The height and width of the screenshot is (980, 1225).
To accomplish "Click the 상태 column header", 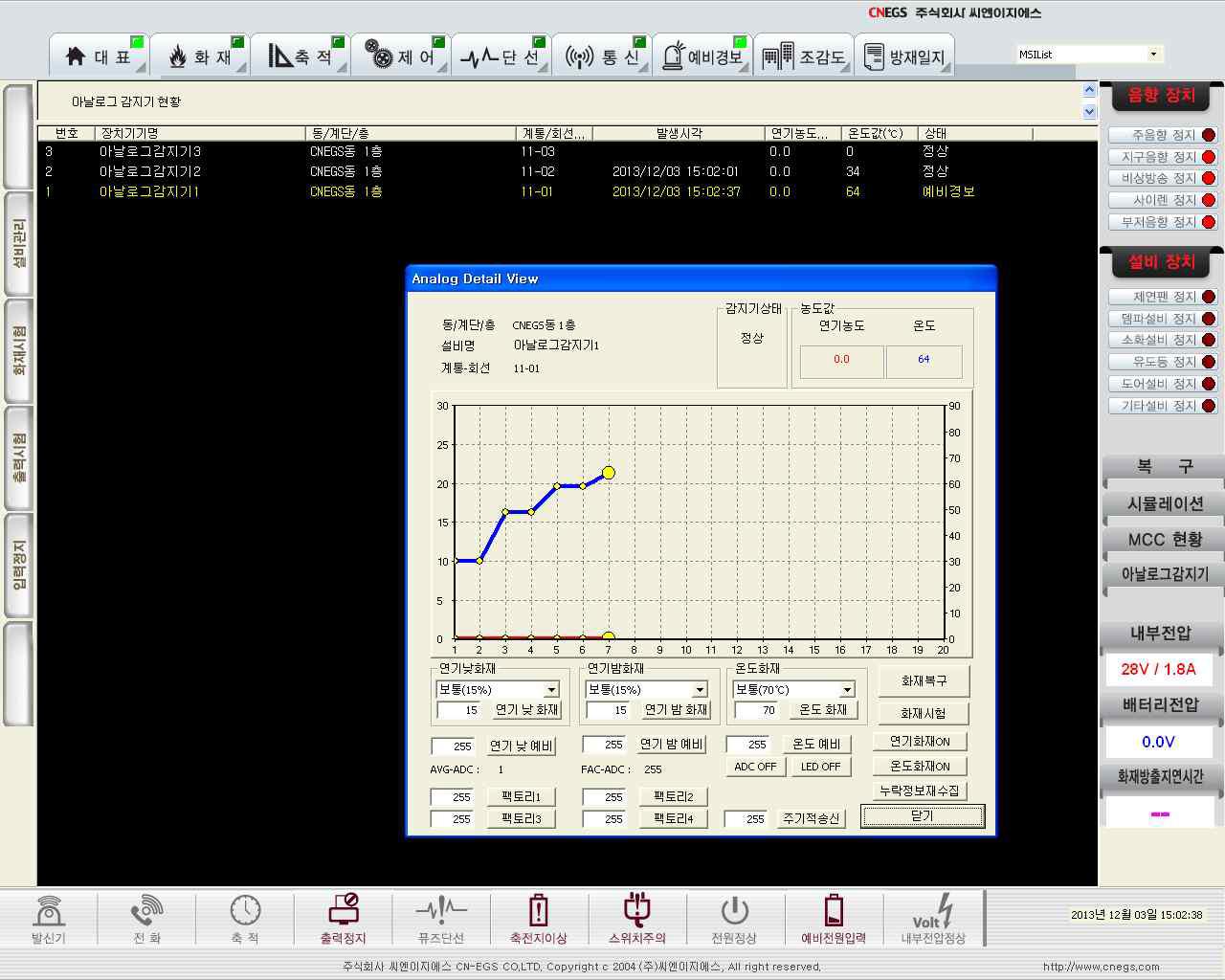I will (975, 133).
